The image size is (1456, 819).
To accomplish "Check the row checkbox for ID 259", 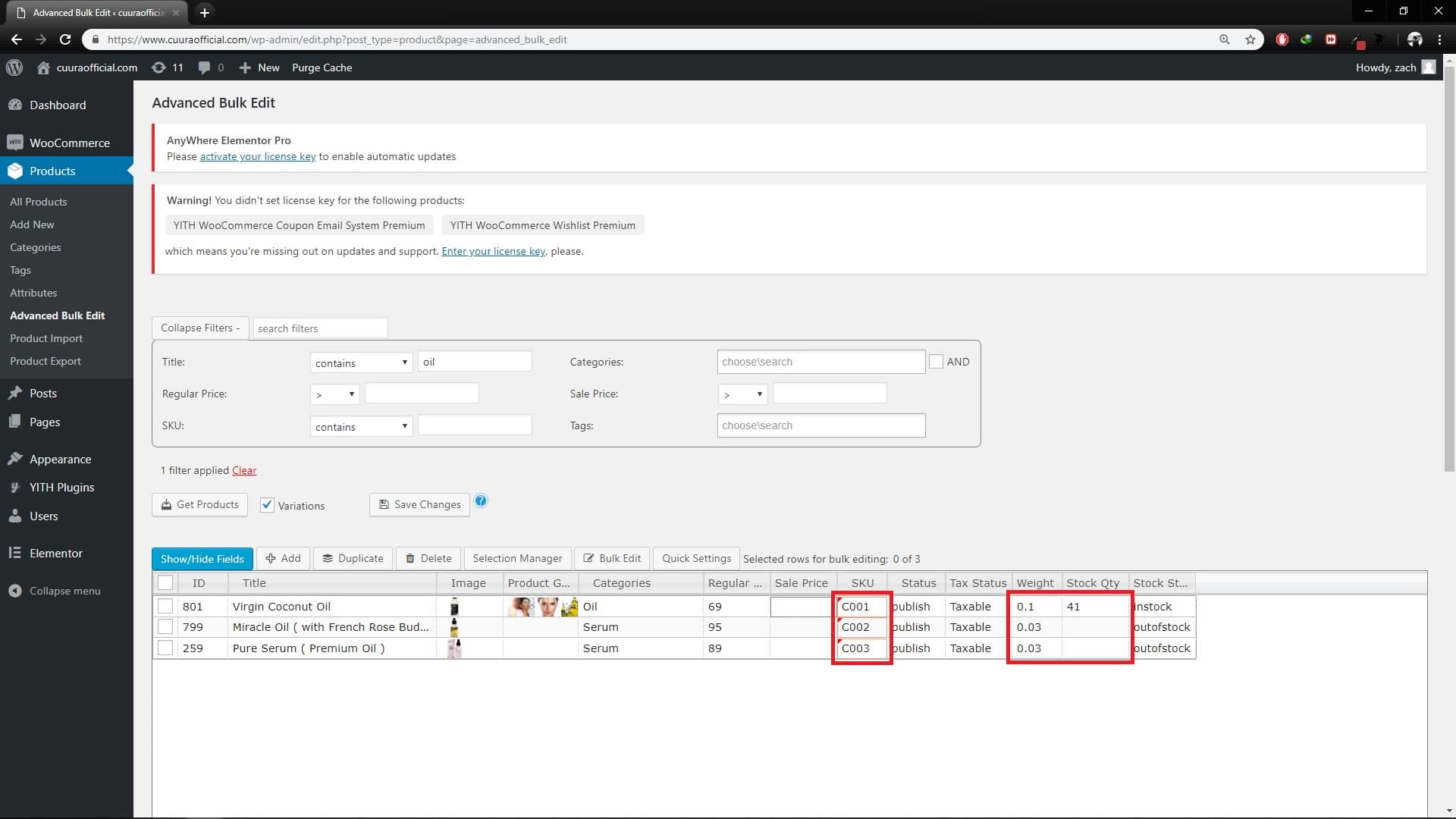I will (x=165, y=648).
